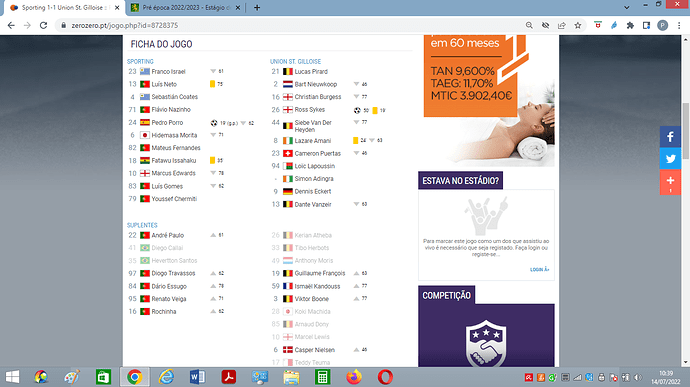The width and height of the screenshot is (690, 387).
Task: Open the player page for Sebastián Coates
Action: 175,97
